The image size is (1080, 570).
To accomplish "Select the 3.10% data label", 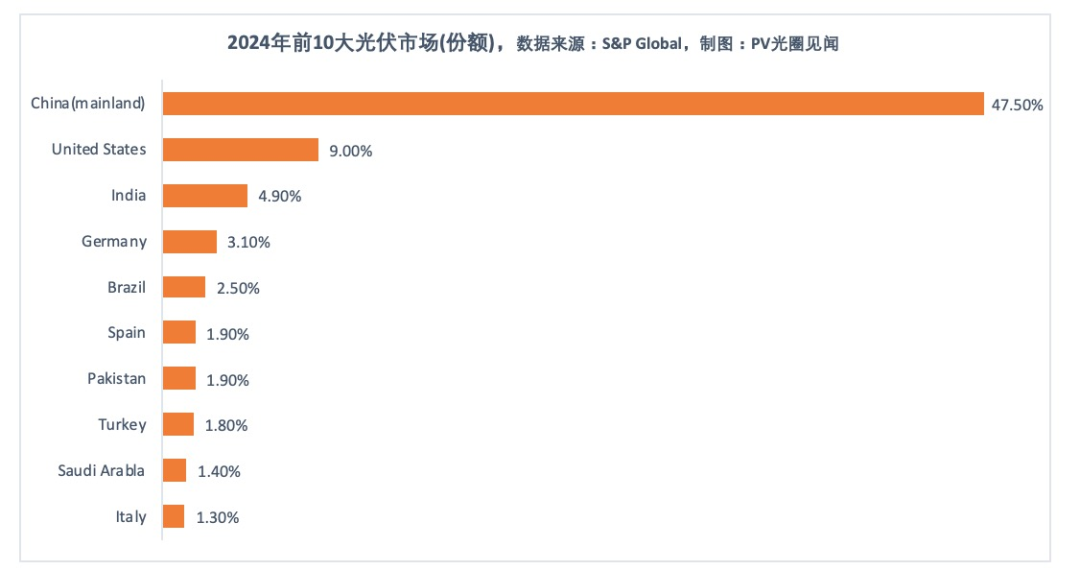I will [x=249, y=242].
